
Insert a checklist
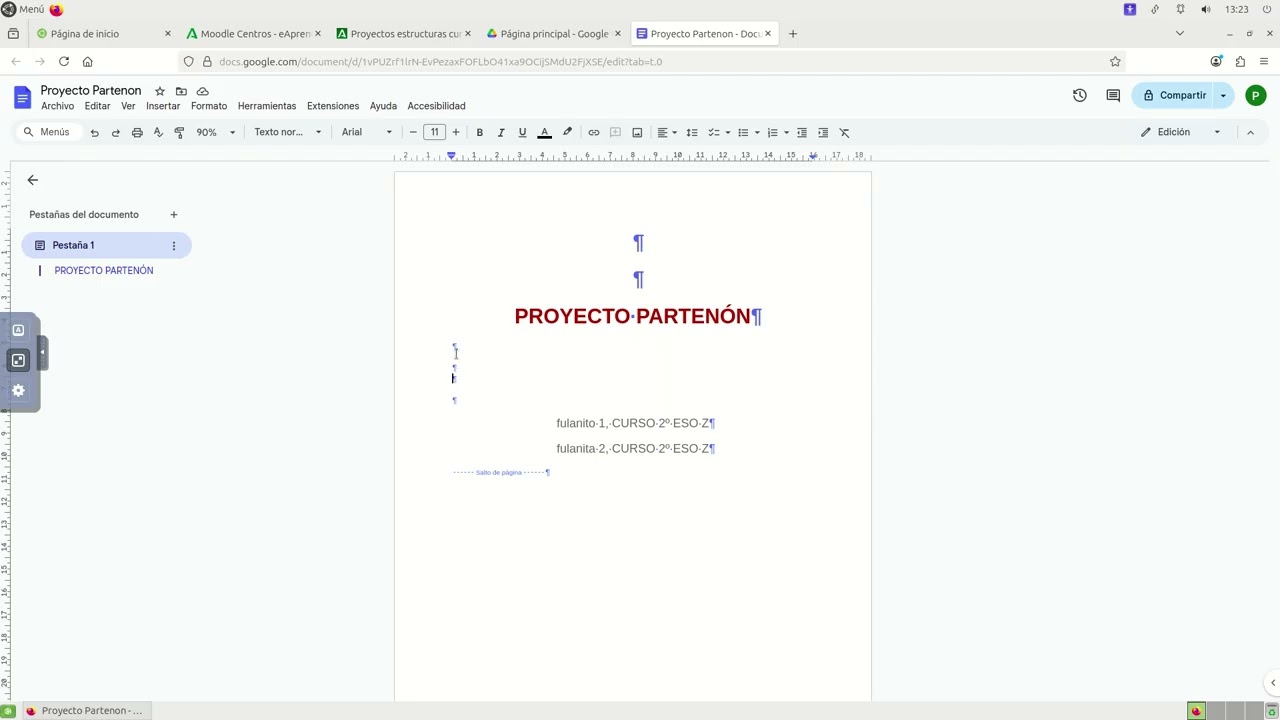(x=713, y=132)
